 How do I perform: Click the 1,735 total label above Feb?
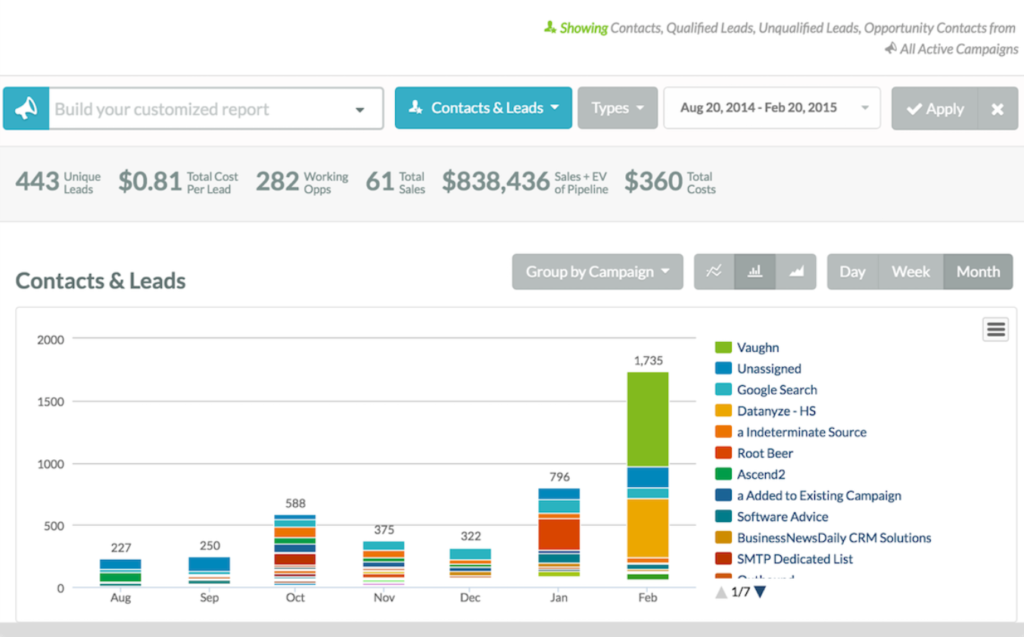pyautogui.click(x=648, y=361)
